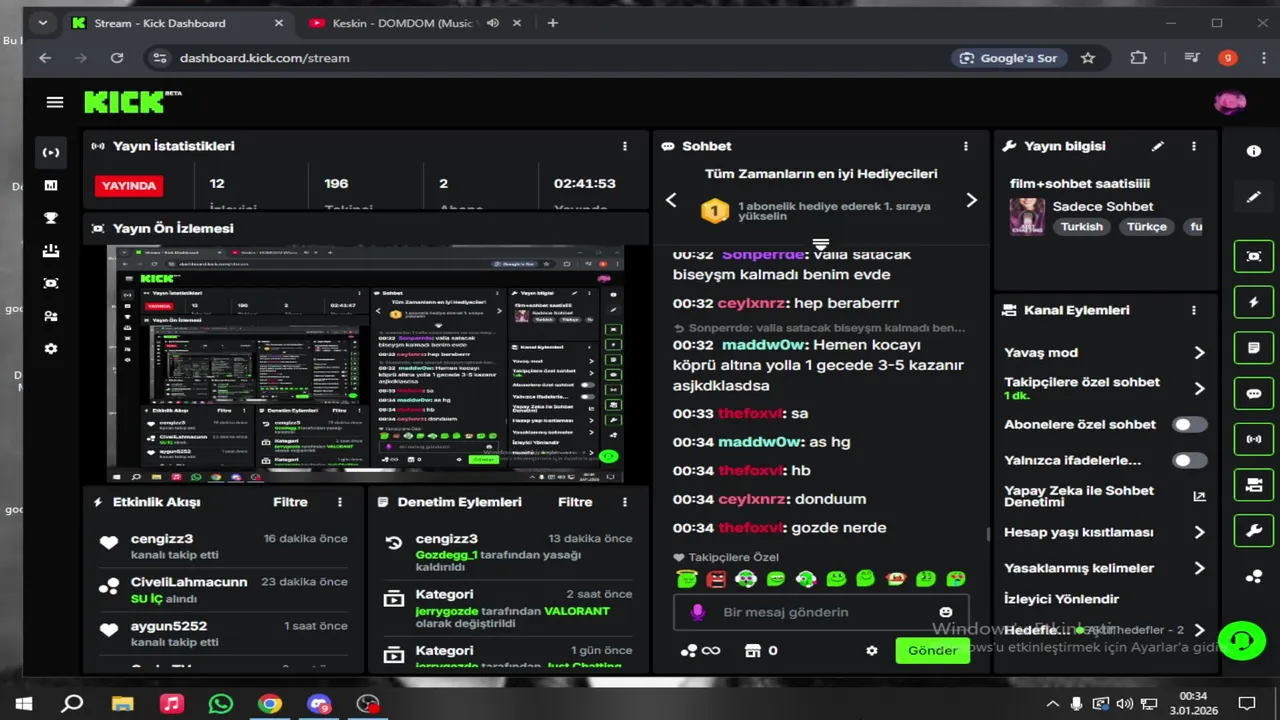Image resolution: width=1280 pixels, height=720 pixels.
Task: Toggle Abonelere özel sohbet switch
Action: [x=1189, y=425]
